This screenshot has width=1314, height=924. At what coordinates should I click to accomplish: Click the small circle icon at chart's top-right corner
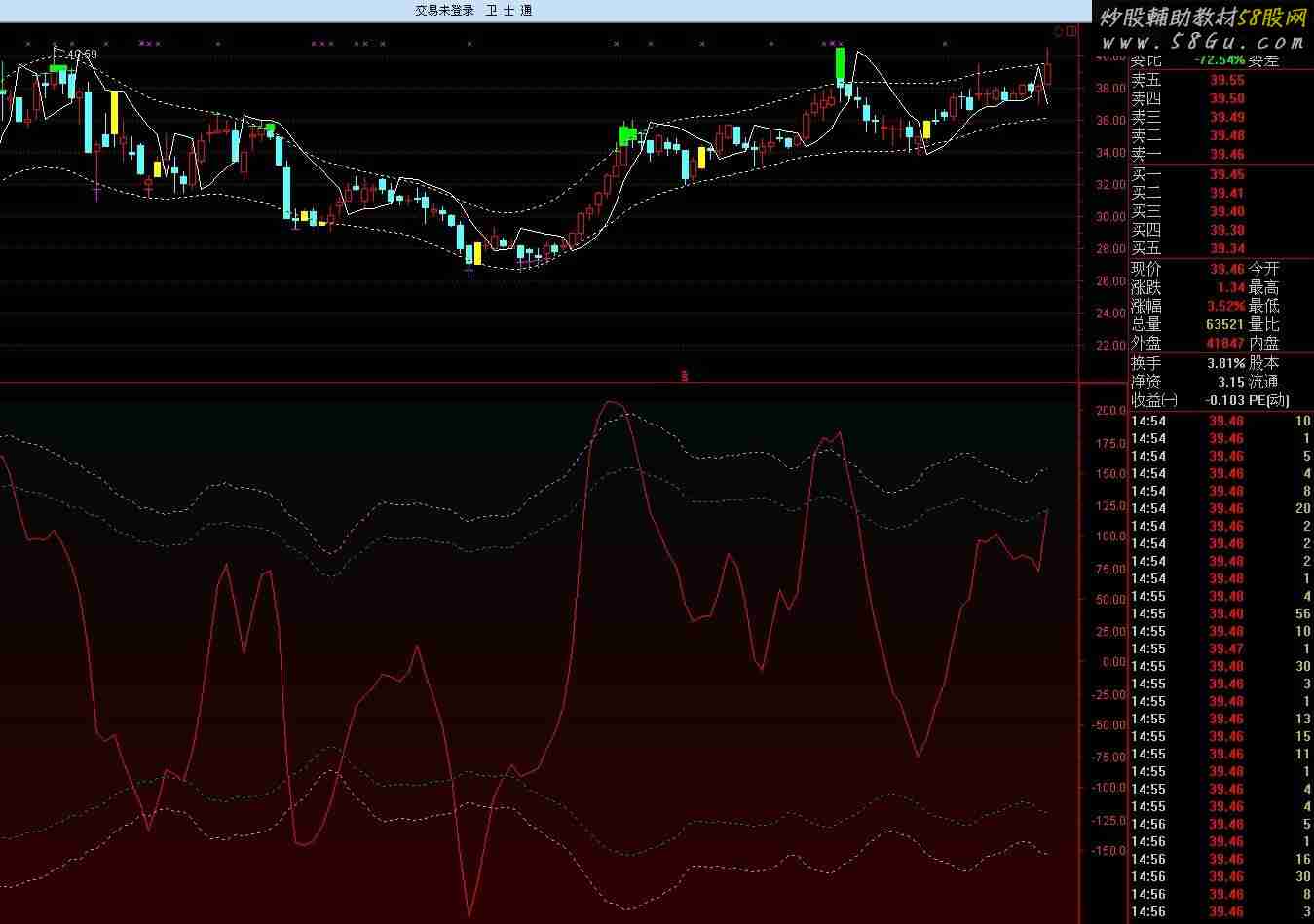tap(1061, 31)
